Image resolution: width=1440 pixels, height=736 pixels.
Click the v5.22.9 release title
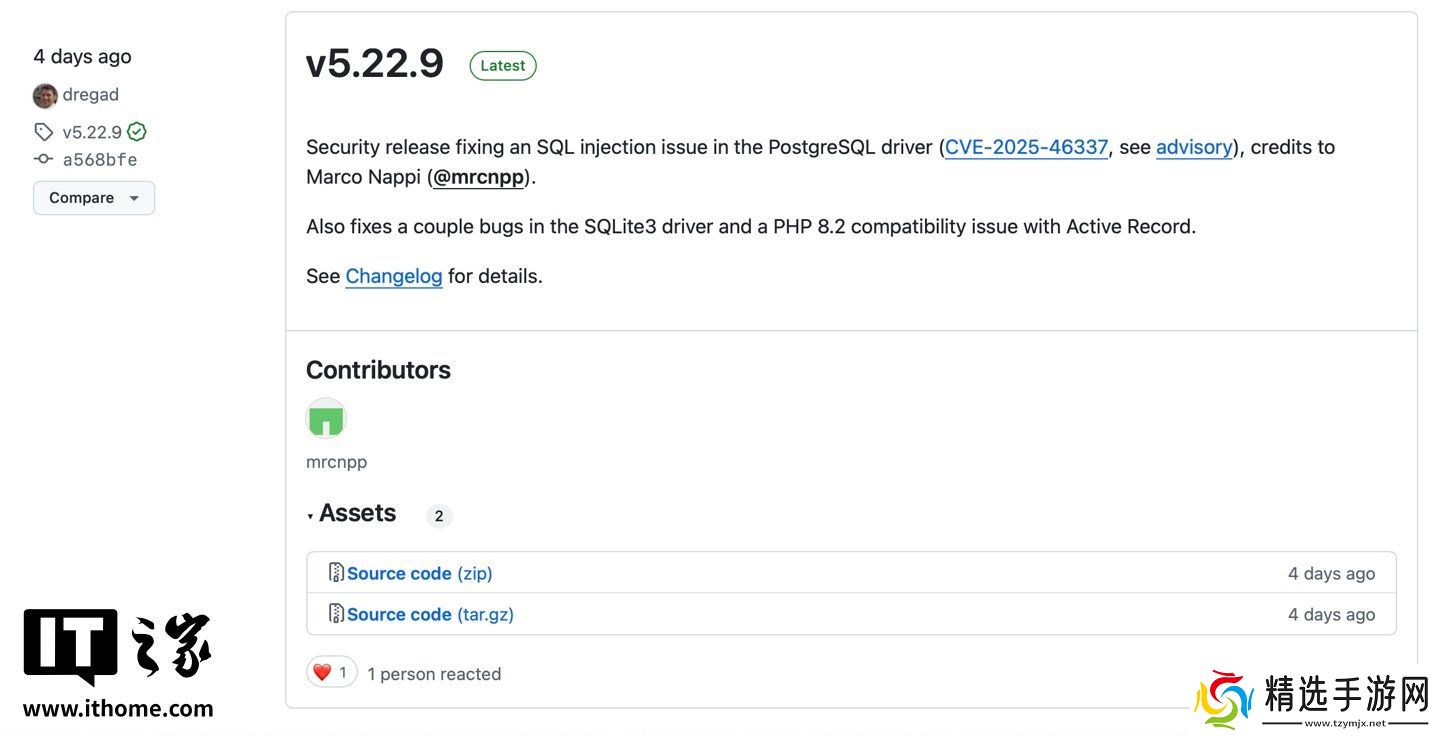pos(375,64)
